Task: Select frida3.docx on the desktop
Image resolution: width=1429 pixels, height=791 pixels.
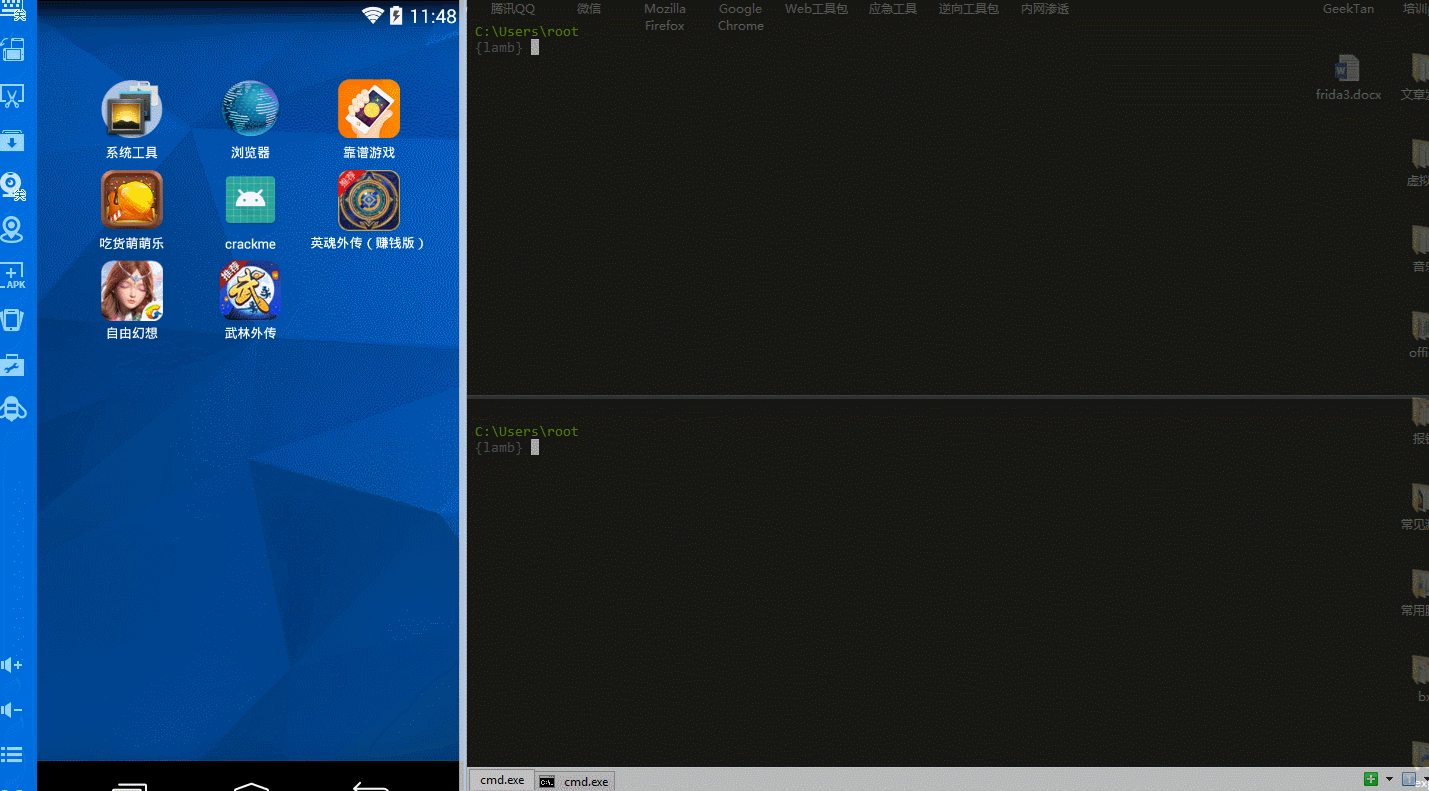Action: [1348, 78]
